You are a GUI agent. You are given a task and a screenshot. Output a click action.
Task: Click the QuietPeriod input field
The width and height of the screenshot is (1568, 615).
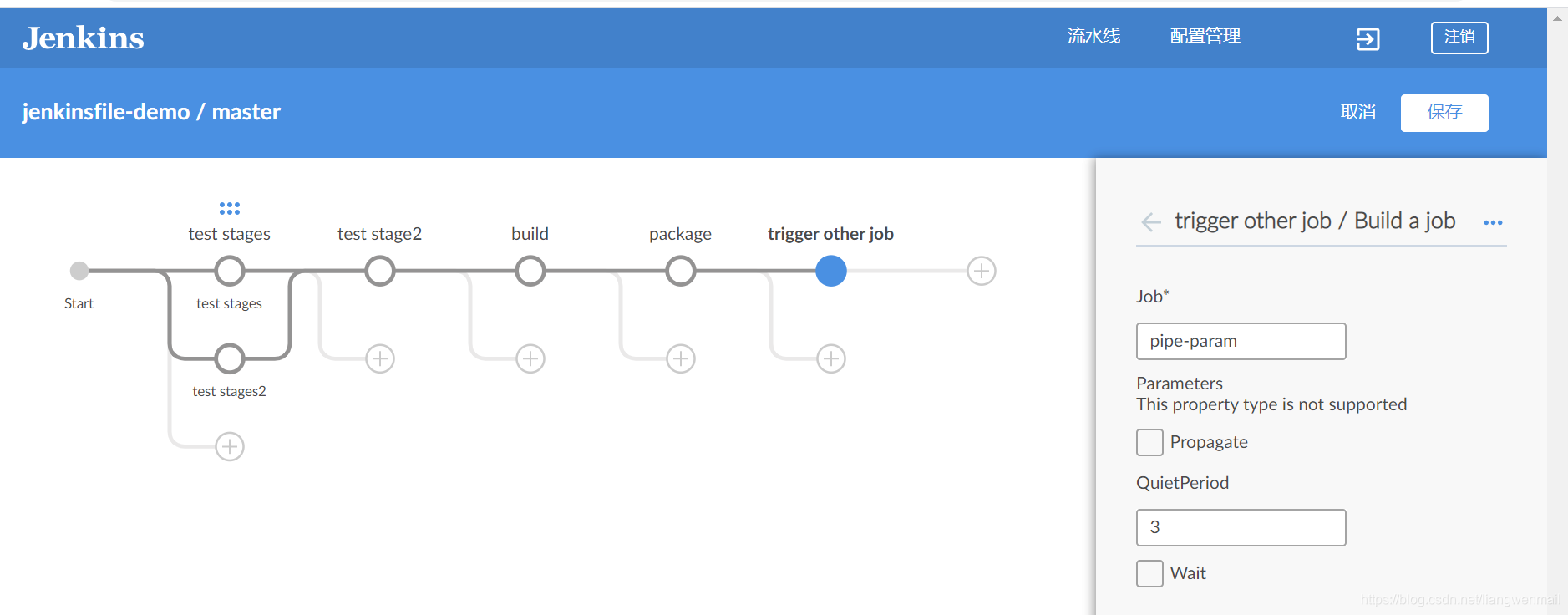click(x=1241, y=527)
